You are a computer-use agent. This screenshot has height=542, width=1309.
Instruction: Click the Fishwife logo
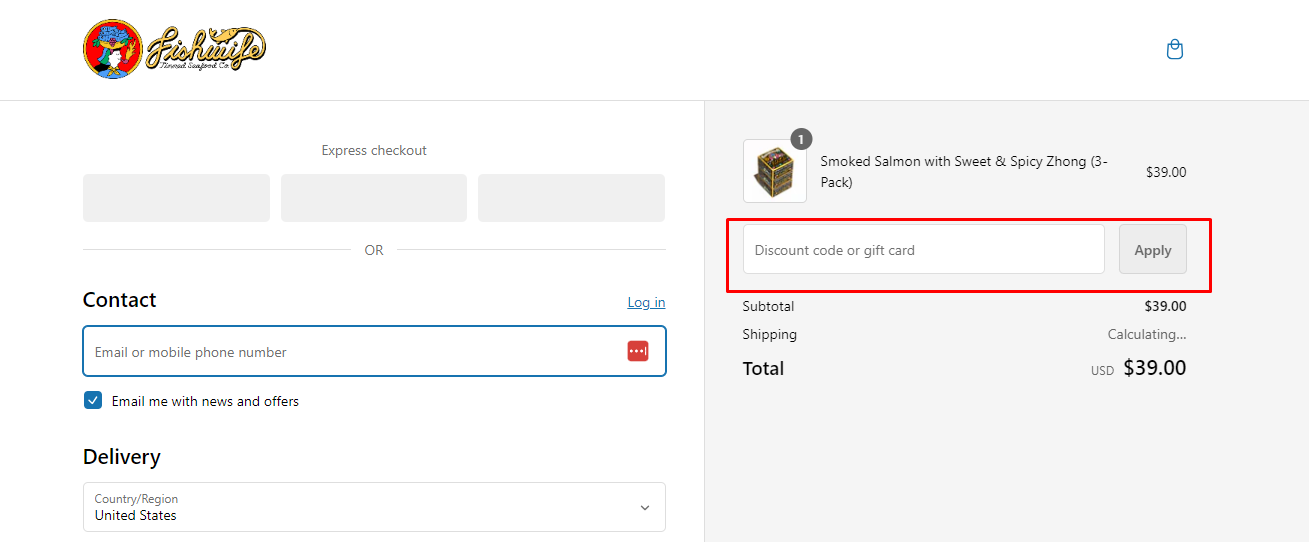pos(174,49)
